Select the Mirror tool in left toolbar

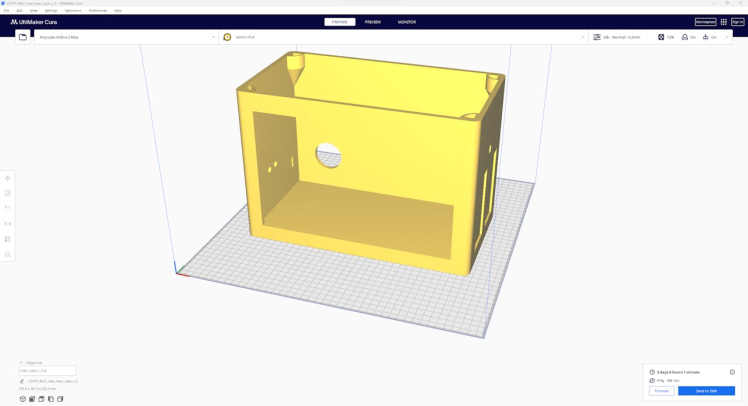(x=8, y=224)
